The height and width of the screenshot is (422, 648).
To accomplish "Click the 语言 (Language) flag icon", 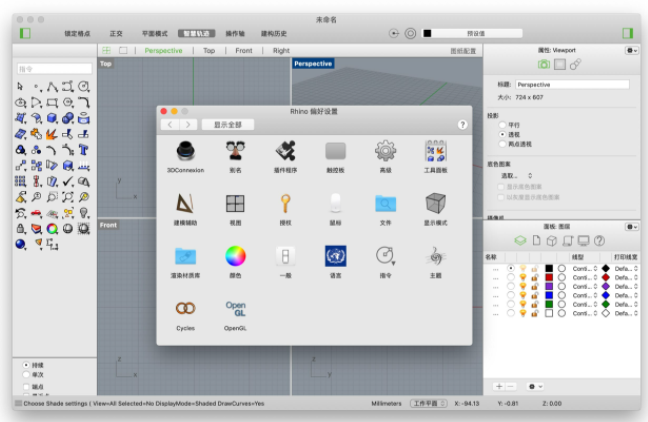I will 335,257.
